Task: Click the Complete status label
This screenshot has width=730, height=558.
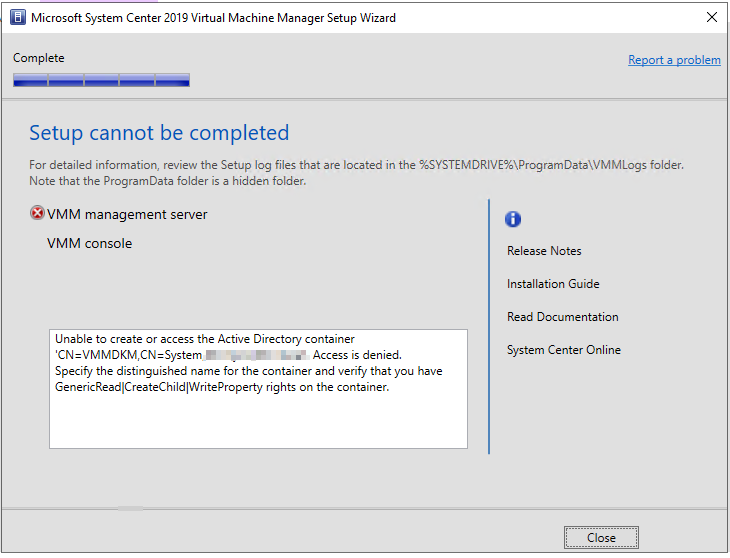Action: click(x=39, y=58)
